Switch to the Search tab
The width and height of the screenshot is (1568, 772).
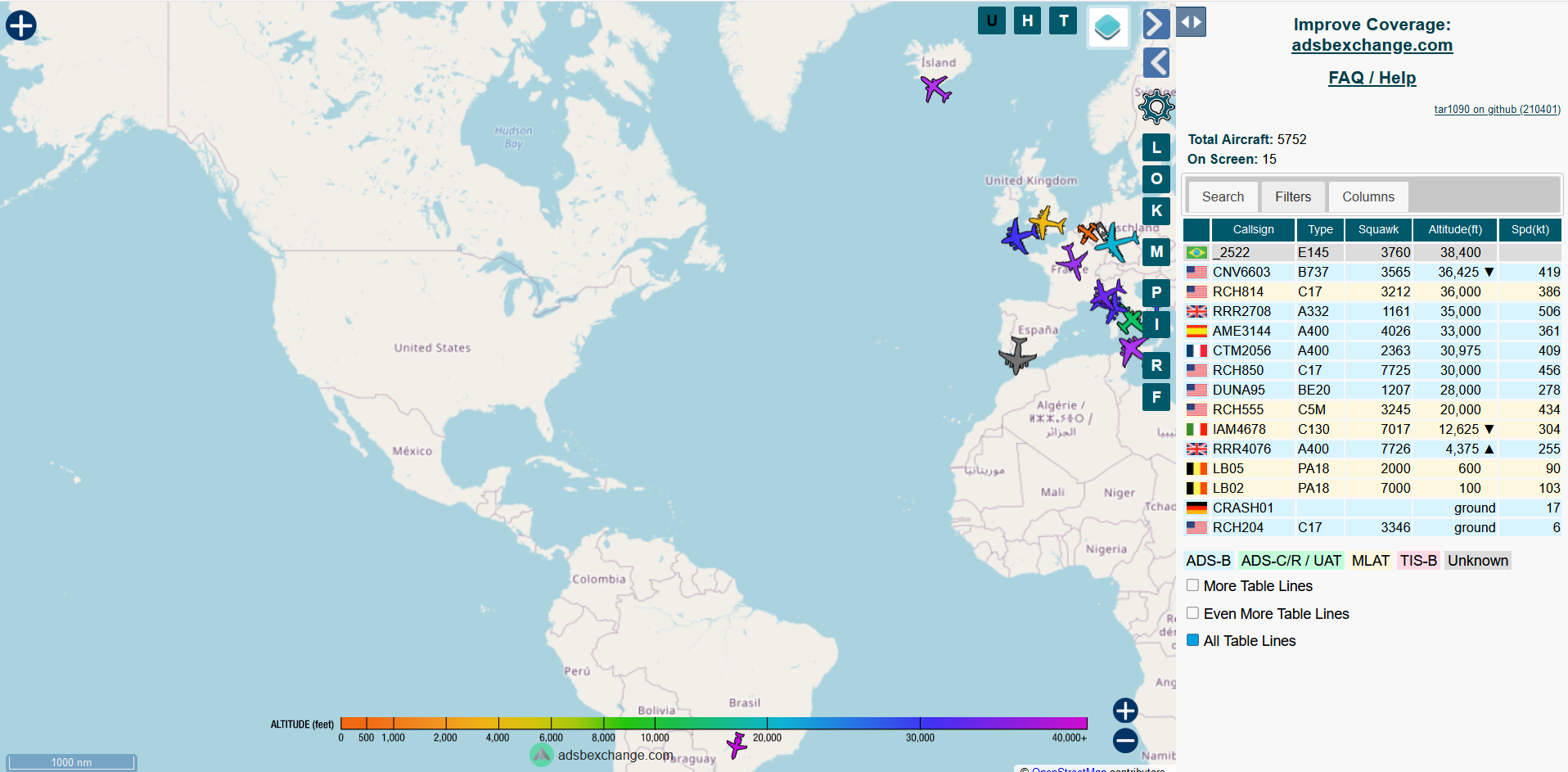[1223, 196]
